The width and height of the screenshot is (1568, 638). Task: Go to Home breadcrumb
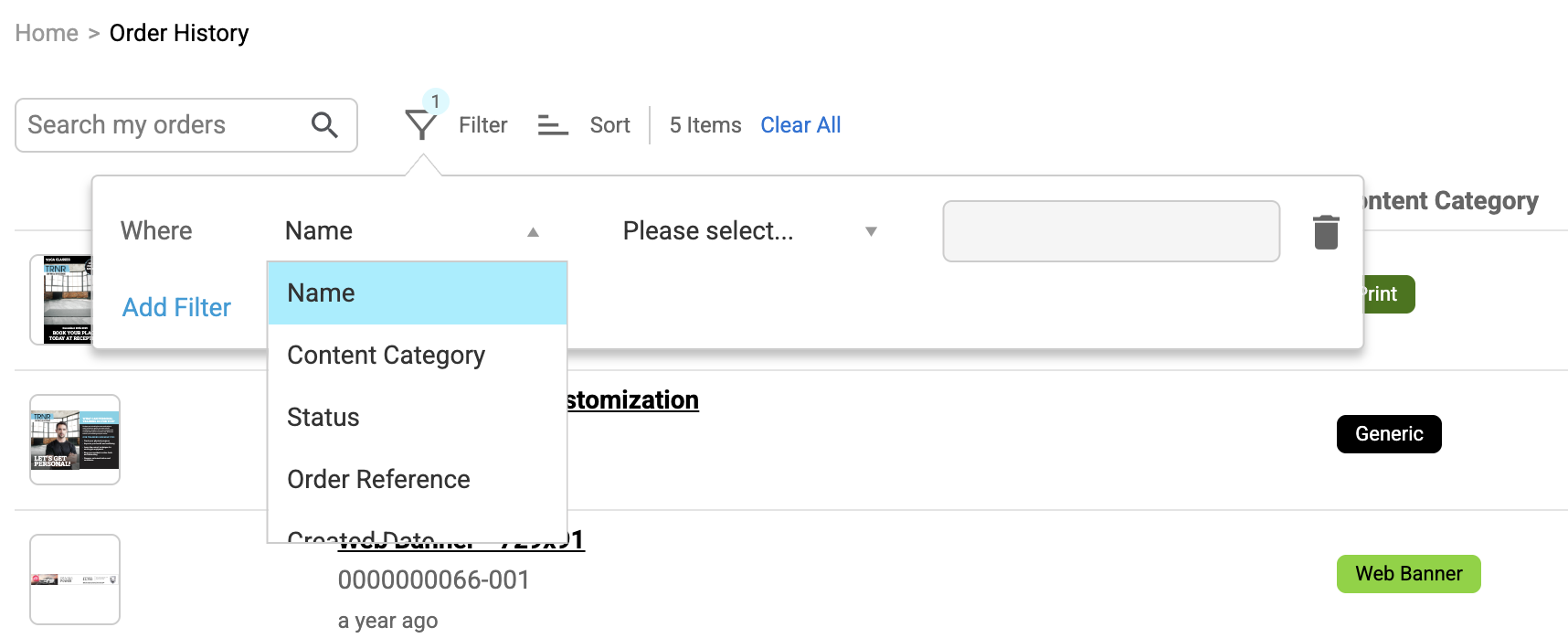[47, 34]
